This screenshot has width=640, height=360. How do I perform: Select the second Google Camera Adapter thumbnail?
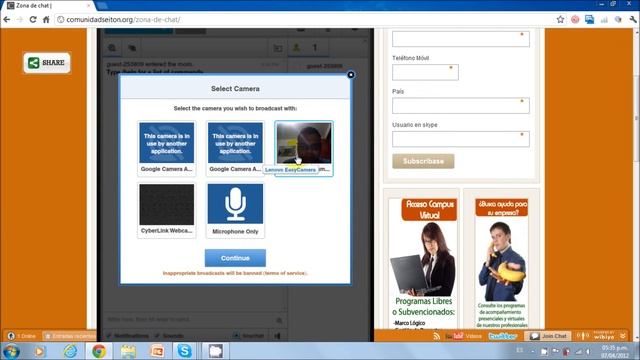[235, 148]
